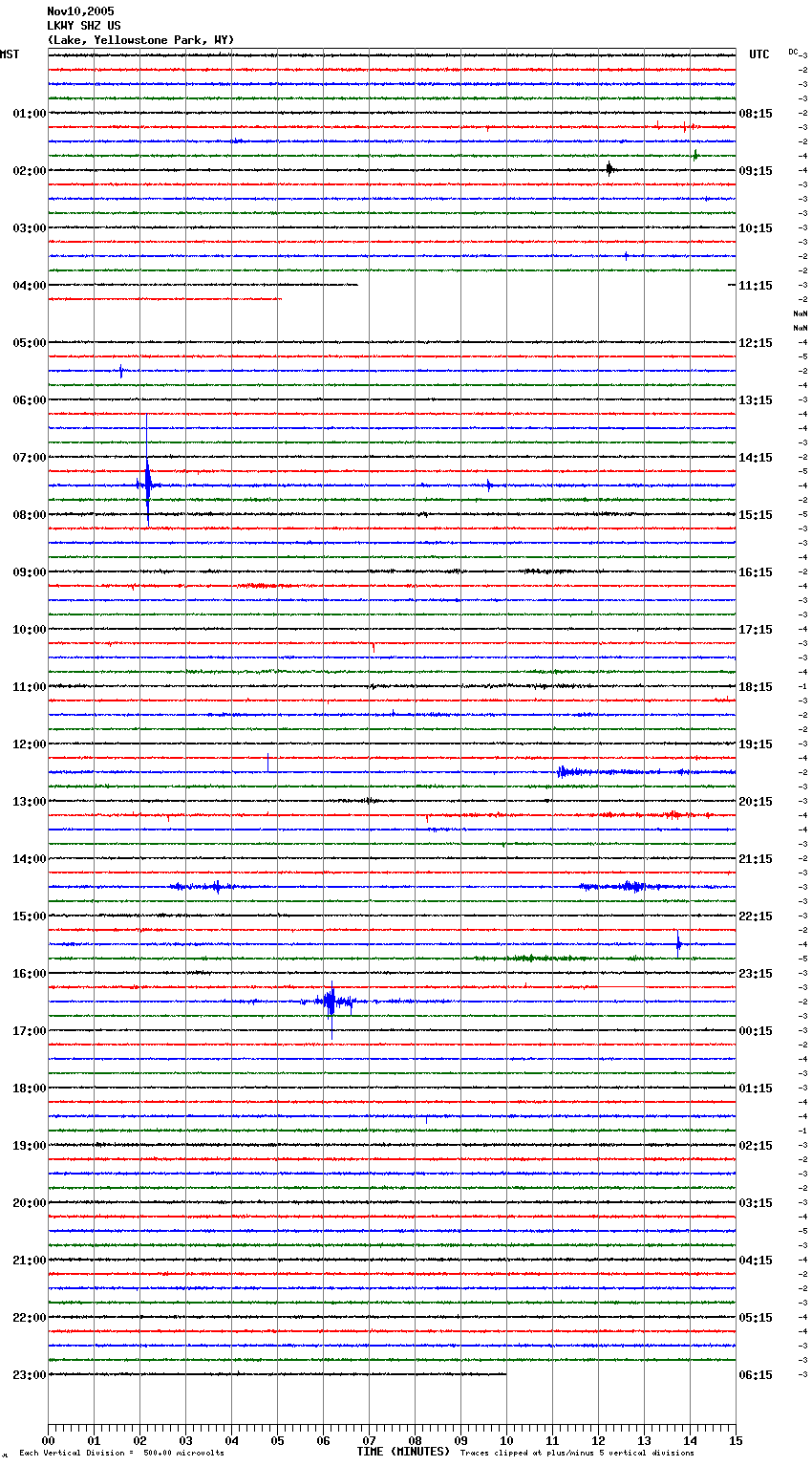Click minute 08 on the bottom axis

click(415, 1440)
